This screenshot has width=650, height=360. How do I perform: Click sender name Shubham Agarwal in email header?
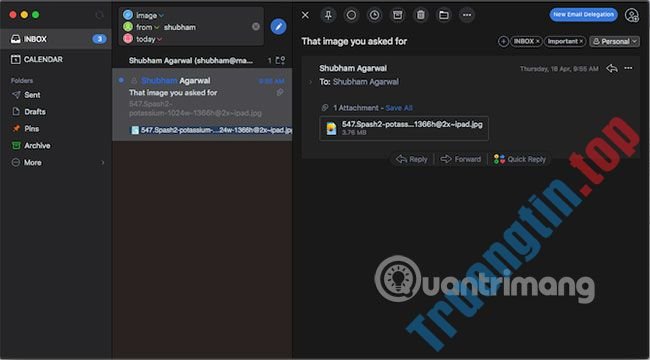coord(353,68)
